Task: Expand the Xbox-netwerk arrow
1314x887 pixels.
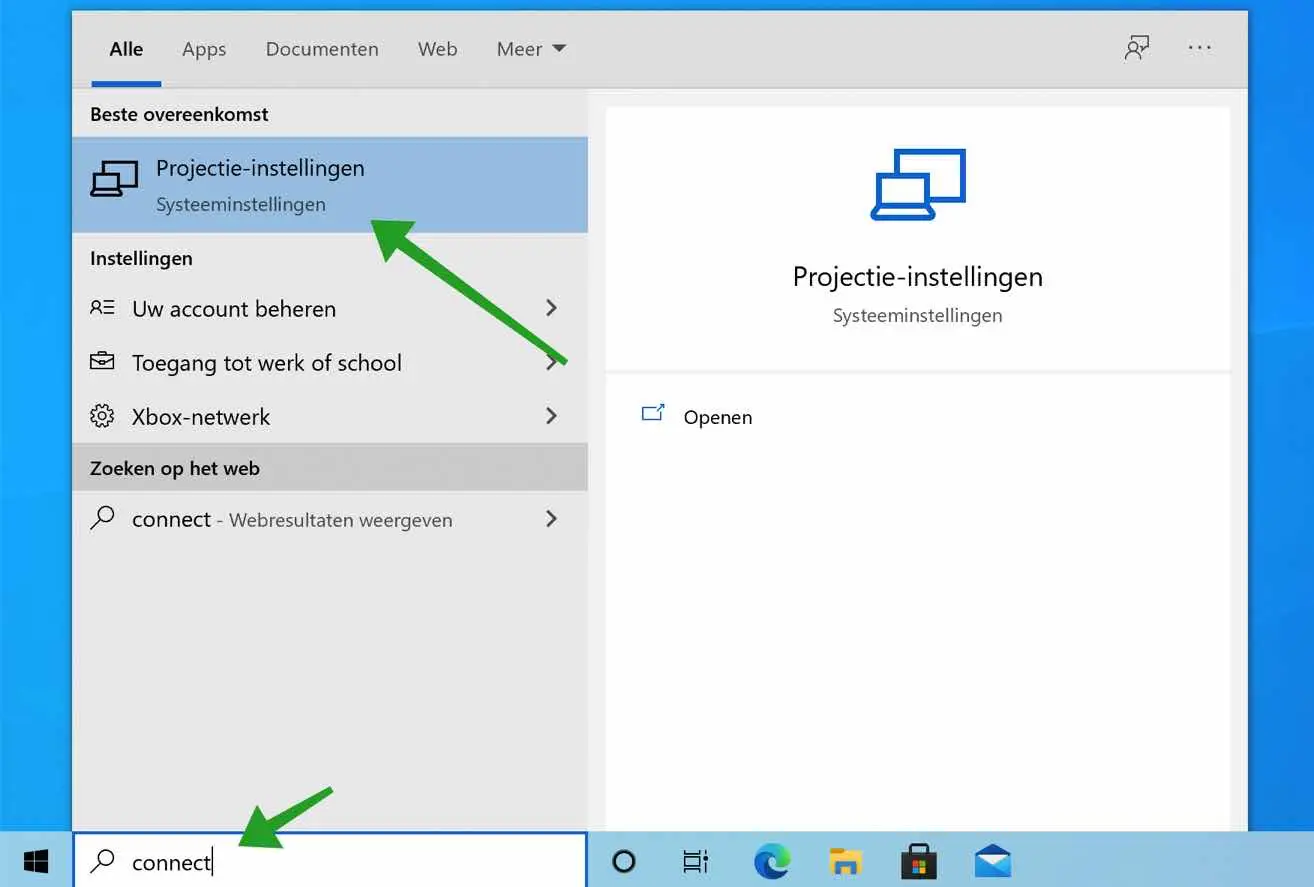Action: [551, 416]
